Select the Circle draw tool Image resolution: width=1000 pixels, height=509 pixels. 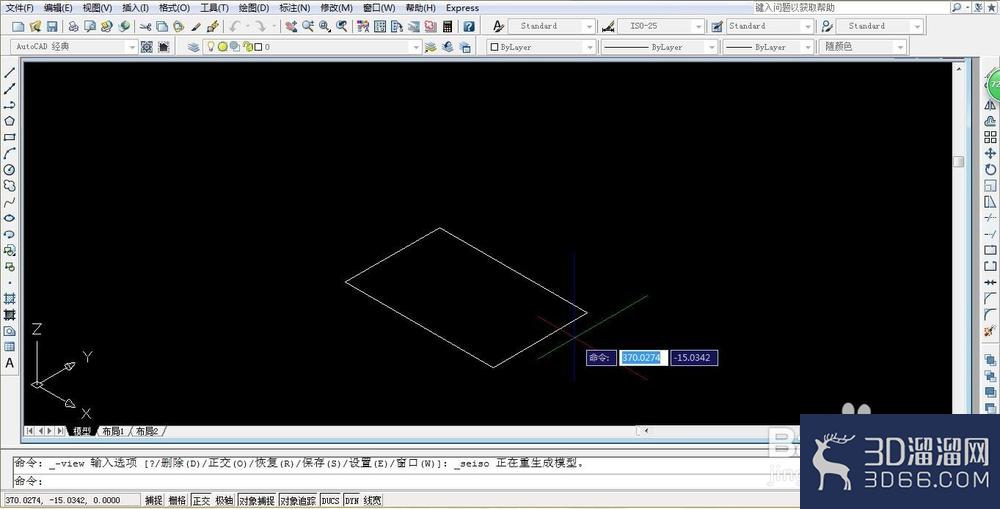tap(10, 170)
